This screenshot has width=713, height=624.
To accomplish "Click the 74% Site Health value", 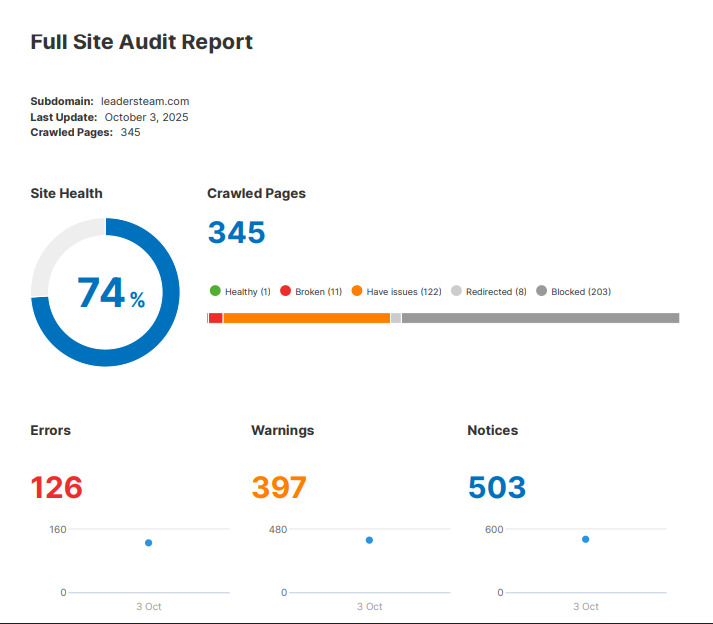I will 111,293.
